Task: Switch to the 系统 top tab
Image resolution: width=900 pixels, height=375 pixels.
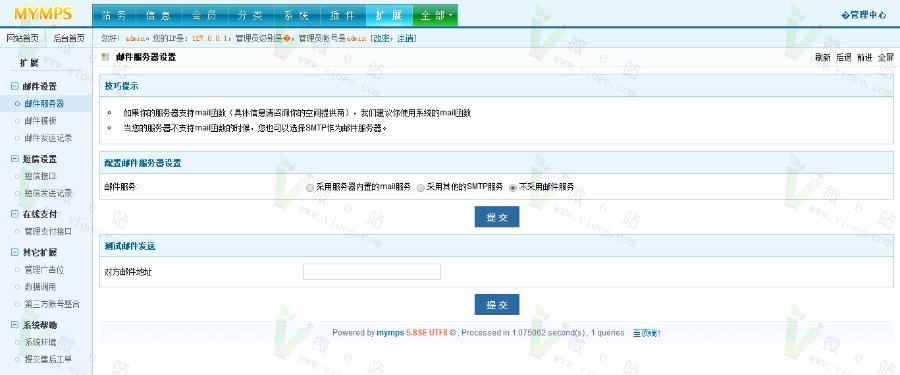Action: coord(297,16)
